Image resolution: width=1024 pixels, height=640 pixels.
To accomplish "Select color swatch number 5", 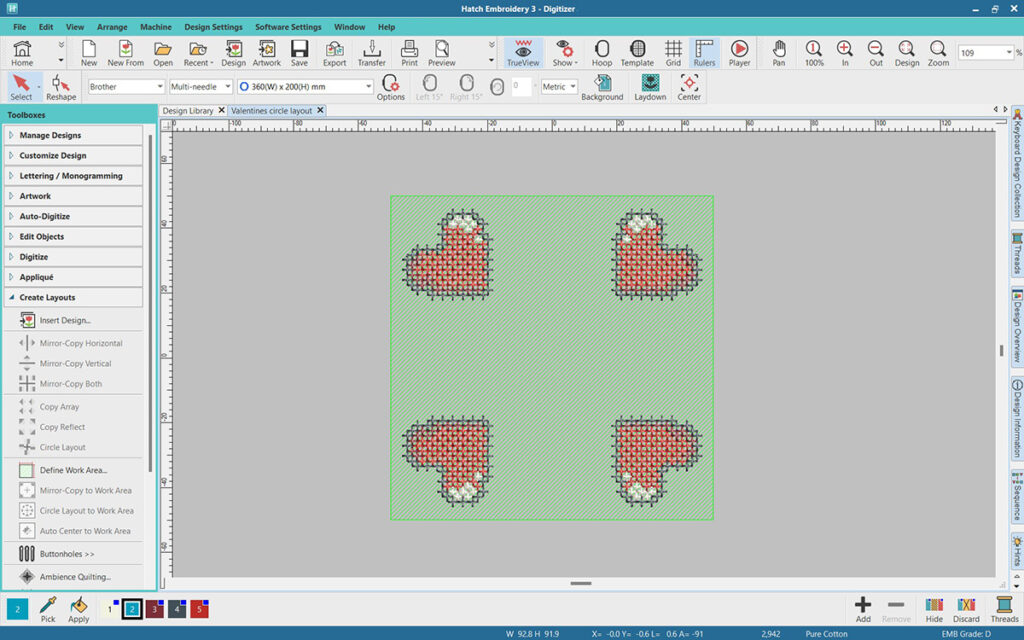I will pyautogui.click(x=199, y=609).
